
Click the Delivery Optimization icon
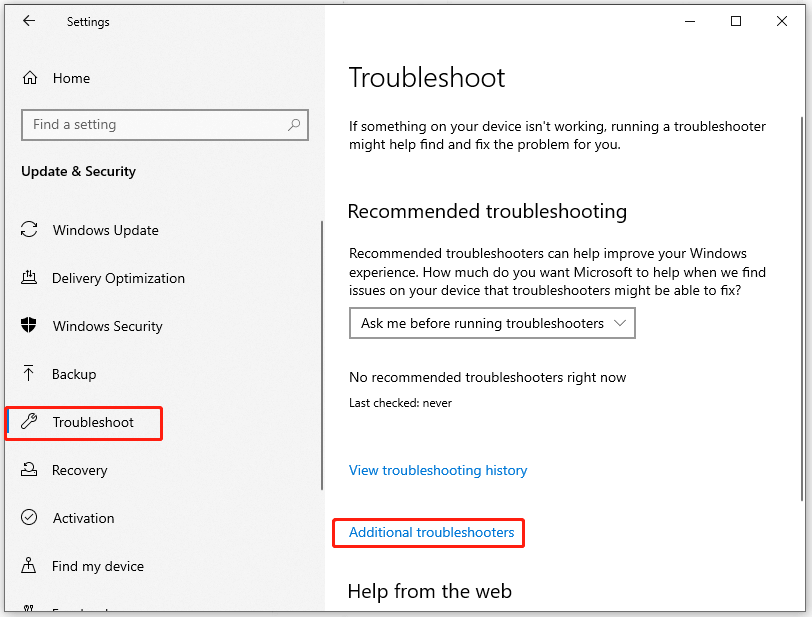click(x=30, y=278)
